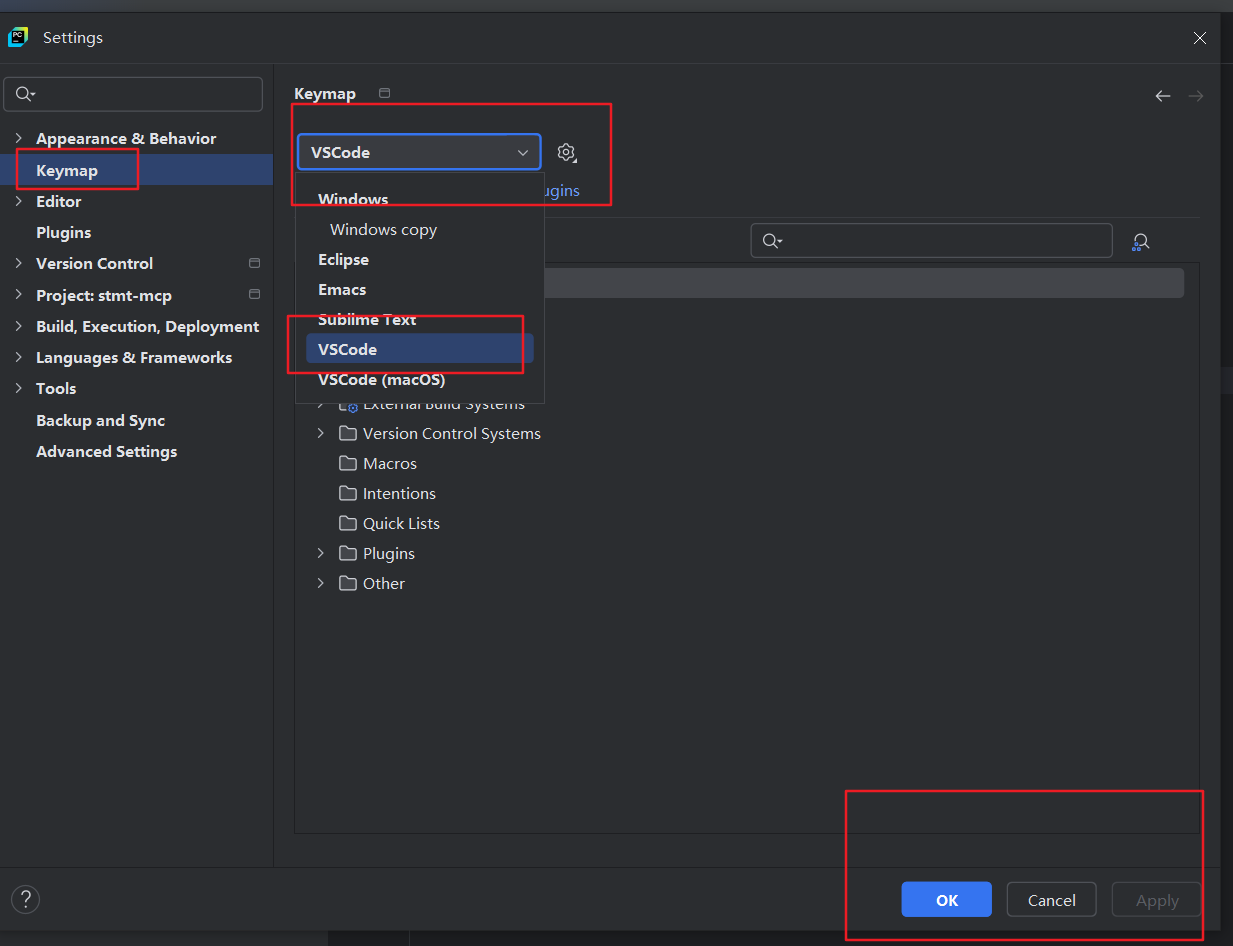1233x946 pixels.
Task: Click the small icon beside the Keymap heading
Action: point(385,93)
